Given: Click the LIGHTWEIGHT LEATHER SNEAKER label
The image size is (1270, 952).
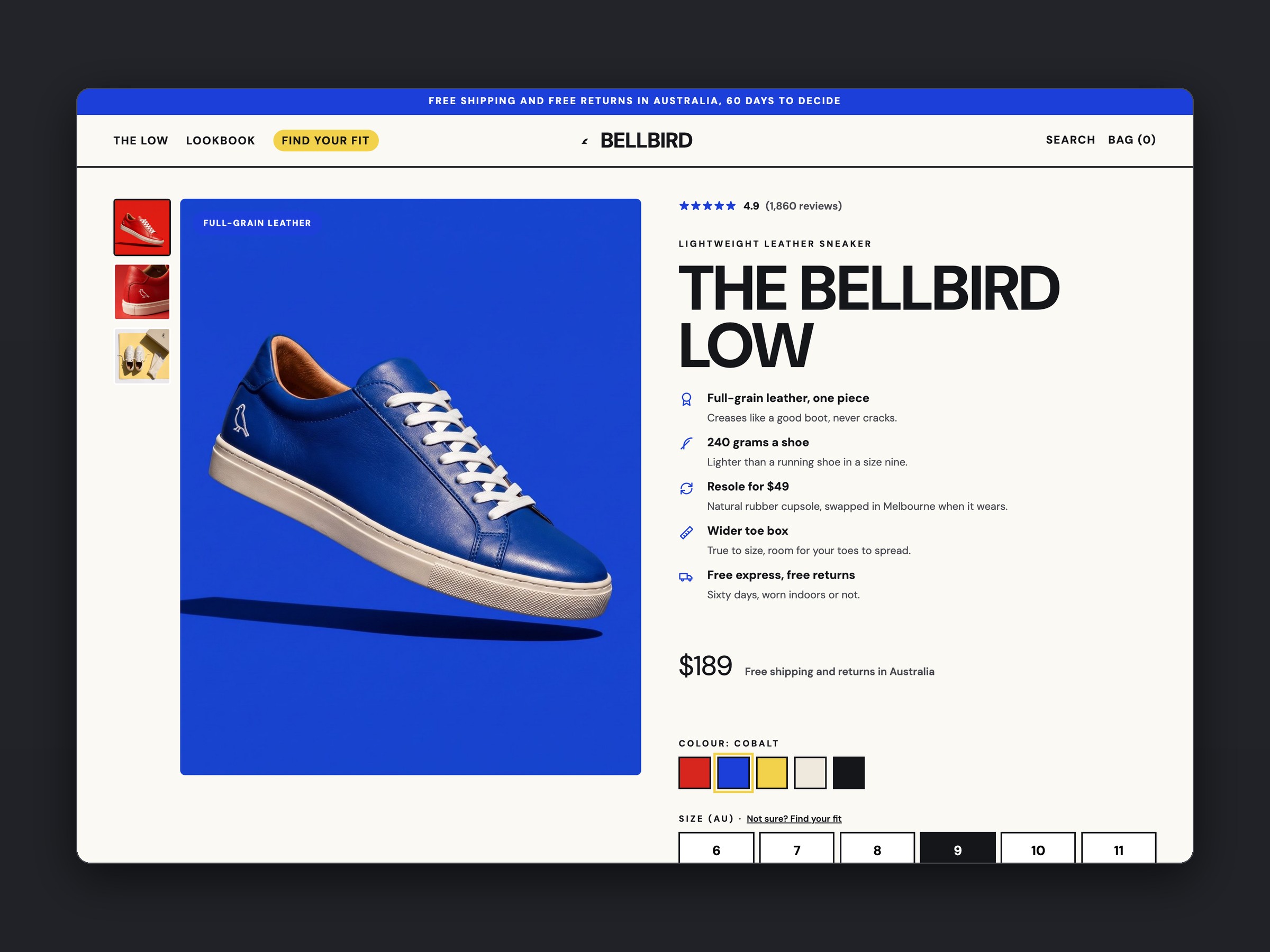Looking at the screenshot, I should [x=775, y=244].
